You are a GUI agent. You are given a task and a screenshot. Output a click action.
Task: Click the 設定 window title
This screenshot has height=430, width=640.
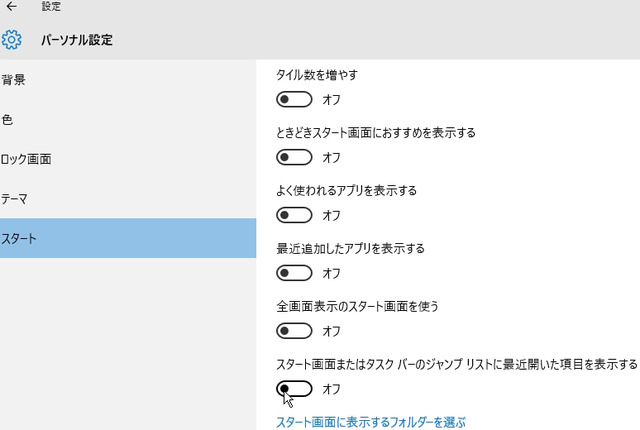tap(51, 6)
